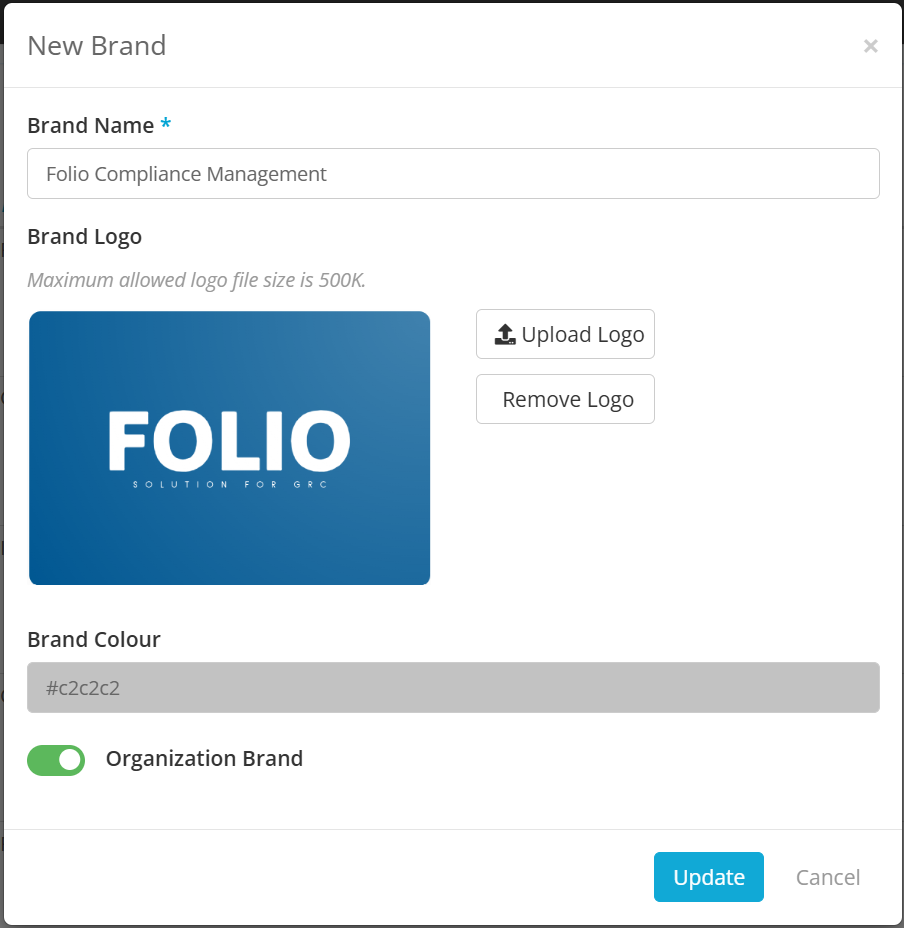The width and height of the screenshot is (904, 928).
Task: Click the Brand Colour section label
Action: (94, 639)
